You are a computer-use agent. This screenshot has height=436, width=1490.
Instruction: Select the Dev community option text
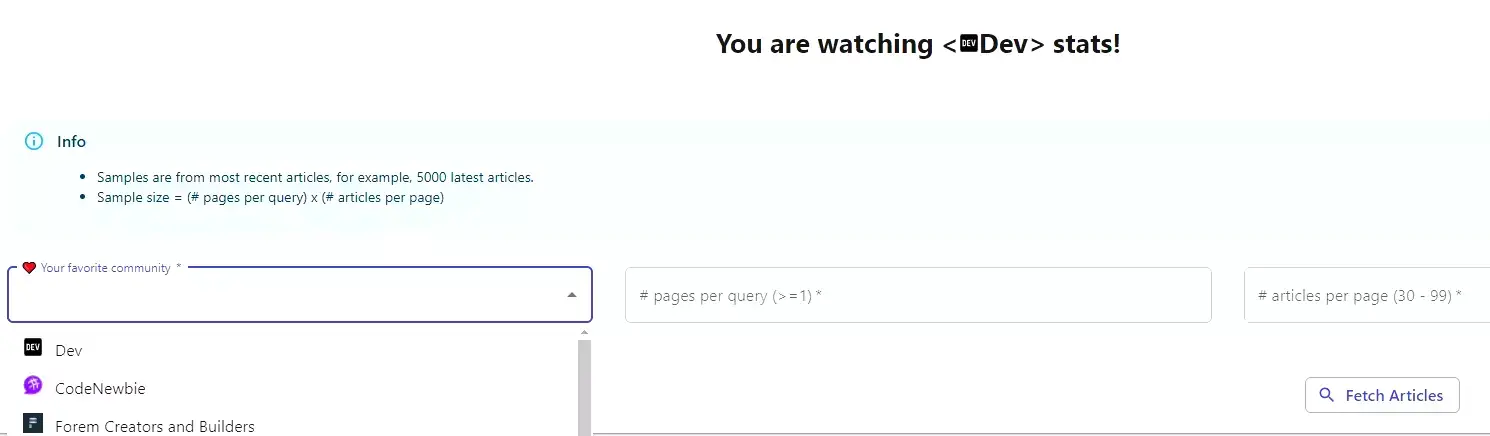coord(69,351)
